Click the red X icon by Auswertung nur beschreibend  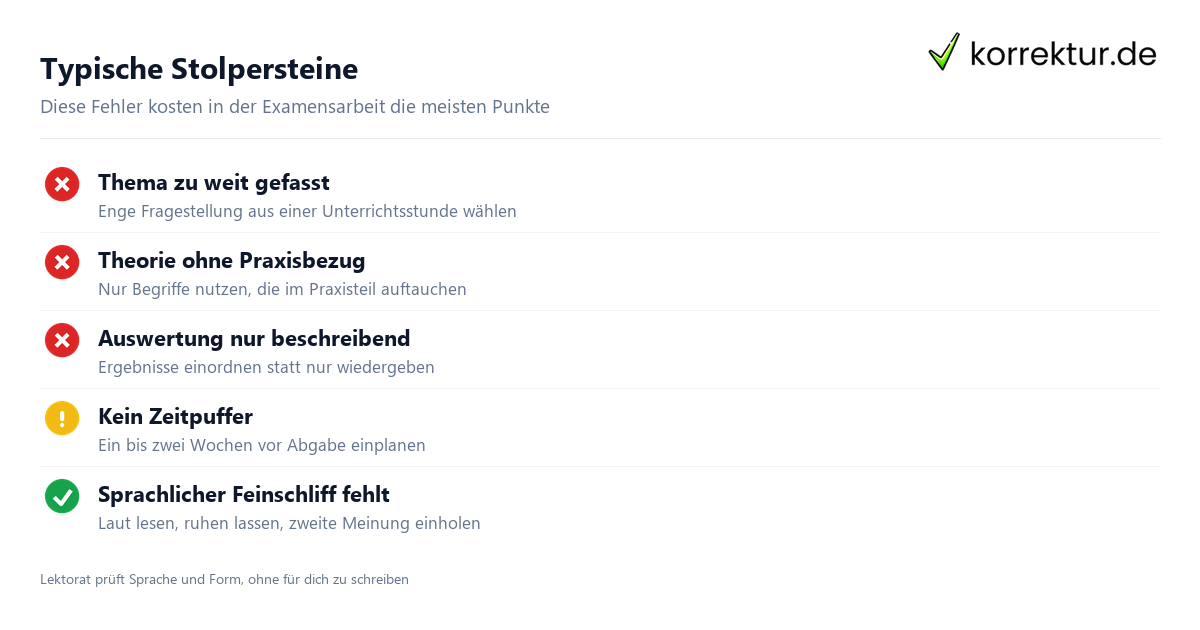(x=62, y=340)
